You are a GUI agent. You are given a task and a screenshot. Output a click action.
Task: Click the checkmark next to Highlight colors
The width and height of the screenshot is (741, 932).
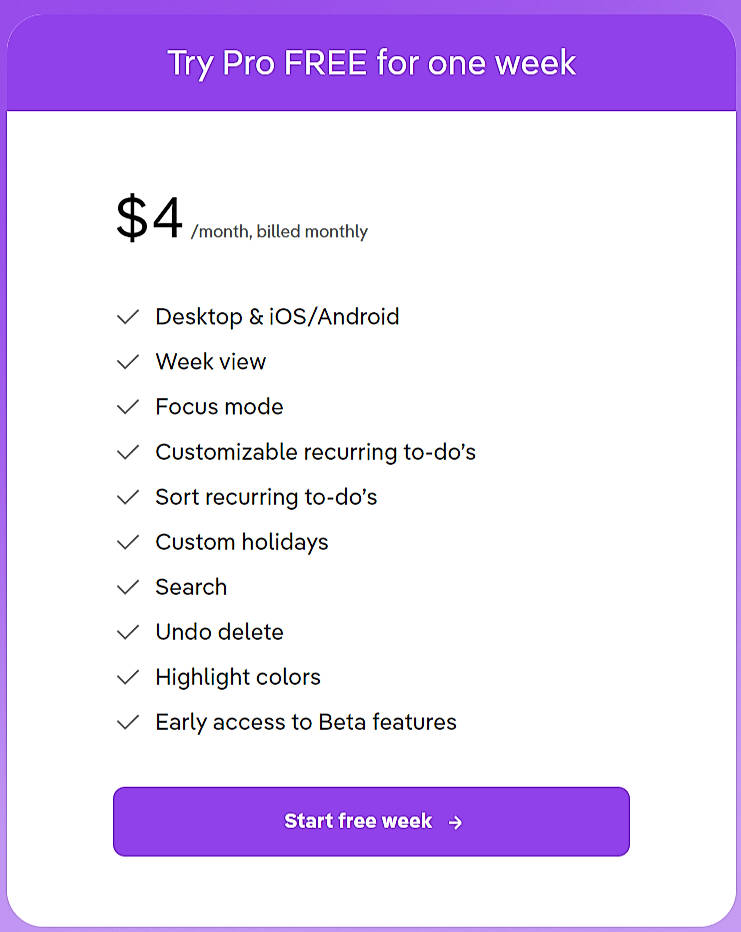tap(128, 677)
